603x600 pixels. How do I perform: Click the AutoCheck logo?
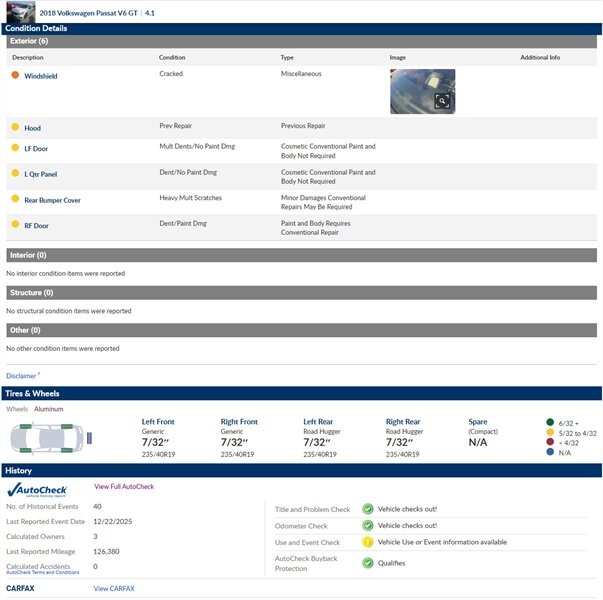click(x=37, y=490)
